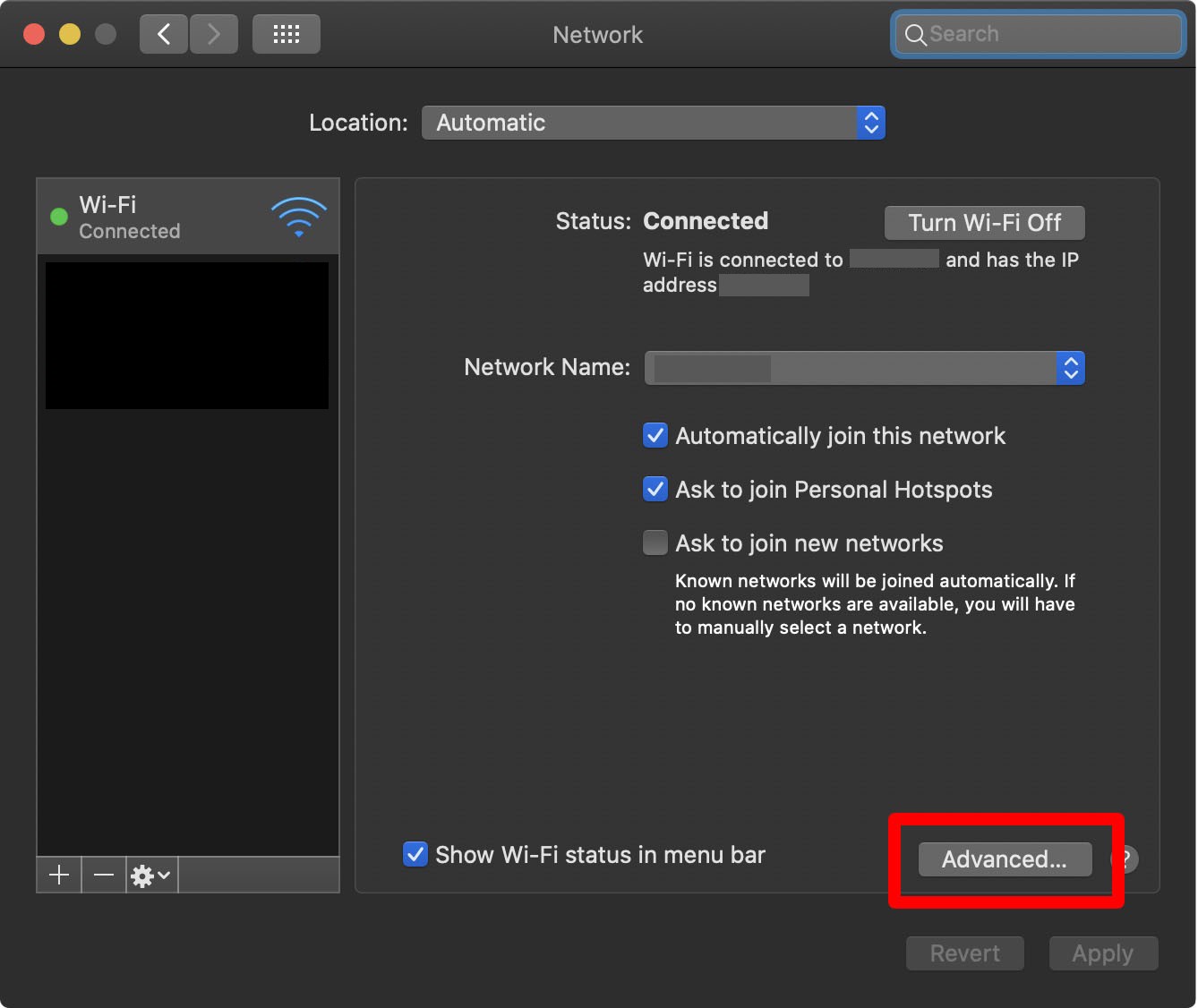Click the forward navigation arrow
The height and width of the screenshot is (1008, 1198).
(214, 35)
